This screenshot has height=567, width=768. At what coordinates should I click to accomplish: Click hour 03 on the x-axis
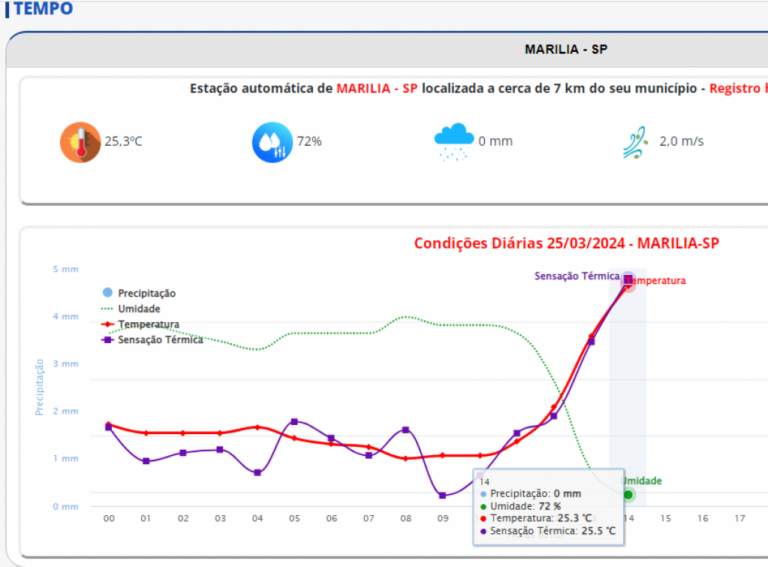tap(220, 518)
